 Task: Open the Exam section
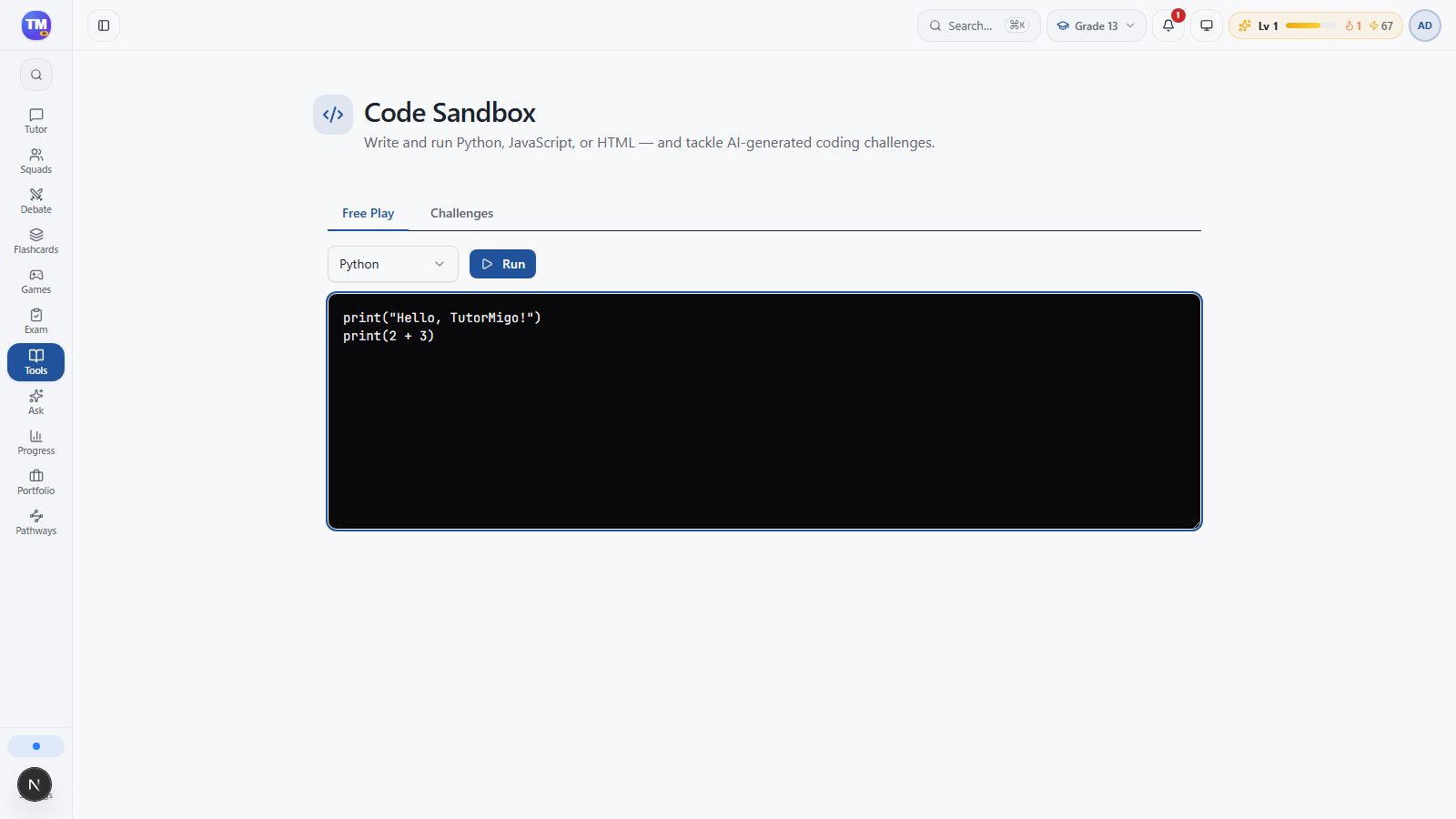coord(36,321)
